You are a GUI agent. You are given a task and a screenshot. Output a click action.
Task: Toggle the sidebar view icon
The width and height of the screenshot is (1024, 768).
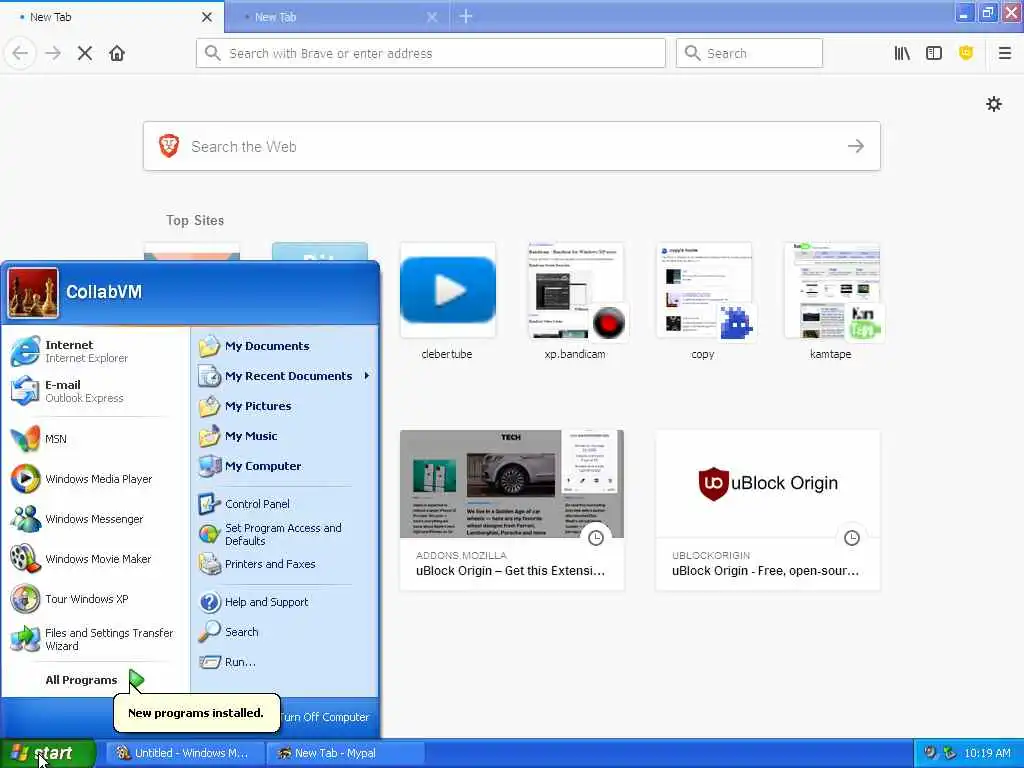[934, 54]
